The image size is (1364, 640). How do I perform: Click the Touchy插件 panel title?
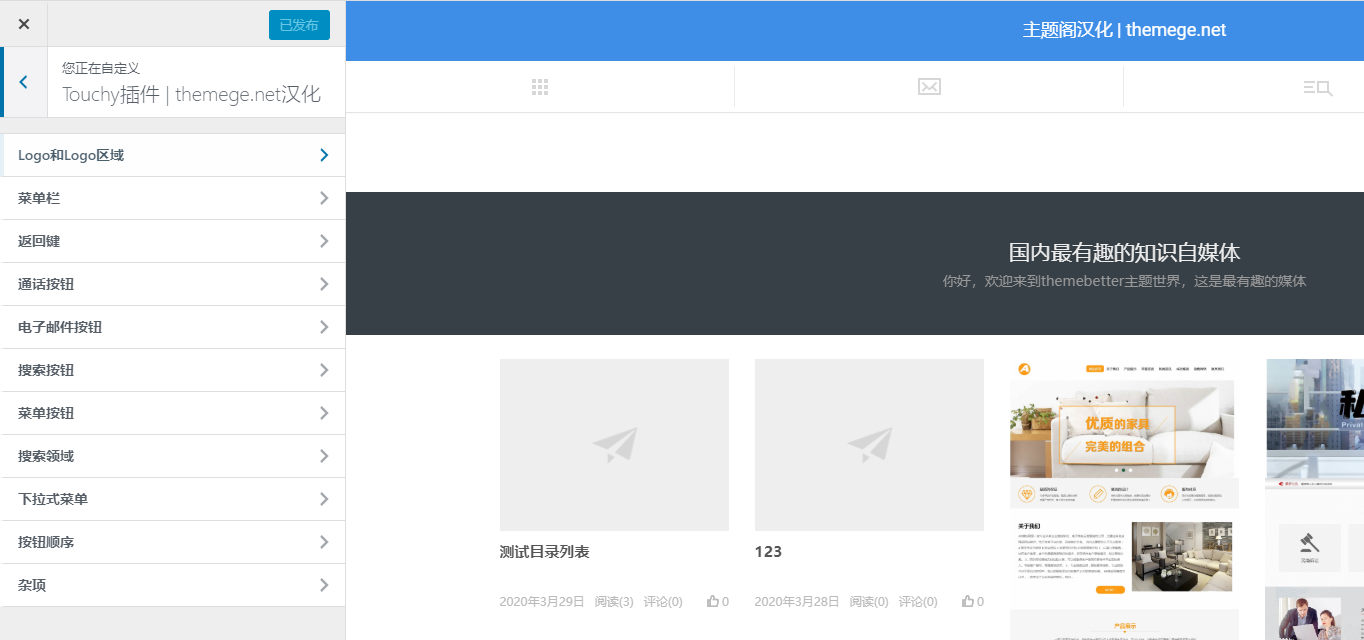(x=191, y=95)
